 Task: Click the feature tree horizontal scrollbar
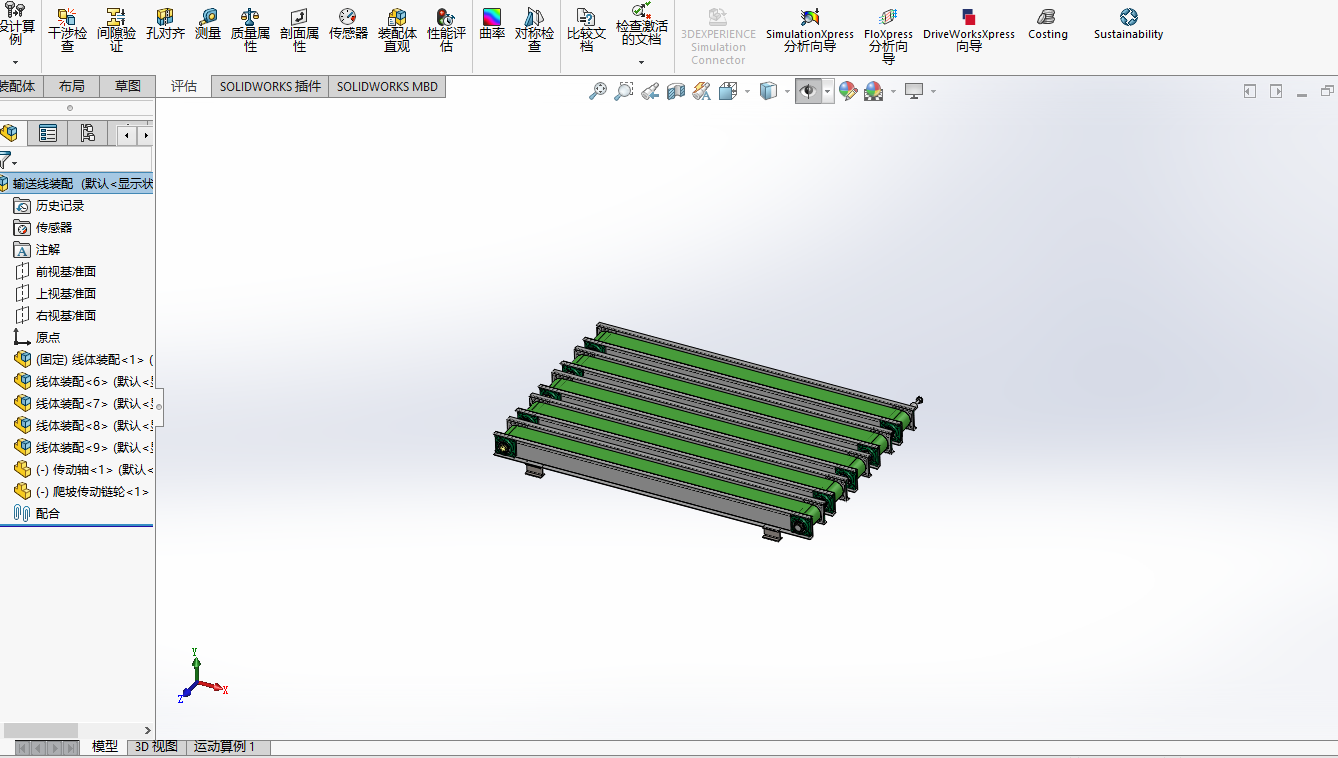coord(41,730)
